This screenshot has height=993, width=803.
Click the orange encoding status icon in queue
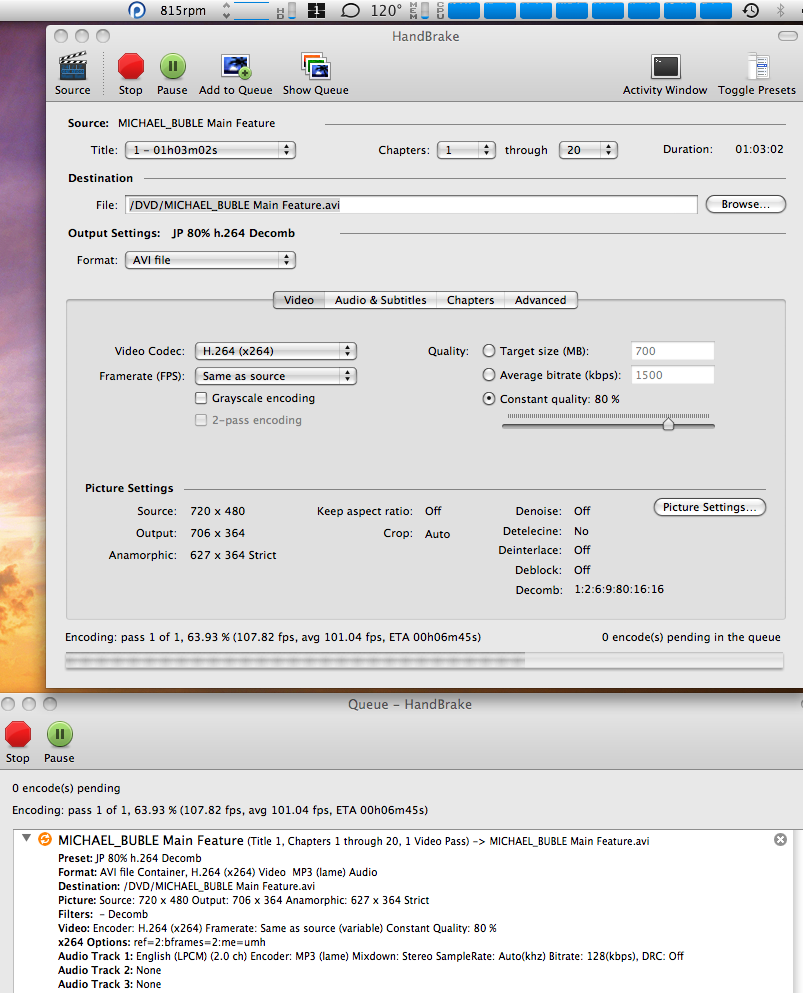pos(45,839)
